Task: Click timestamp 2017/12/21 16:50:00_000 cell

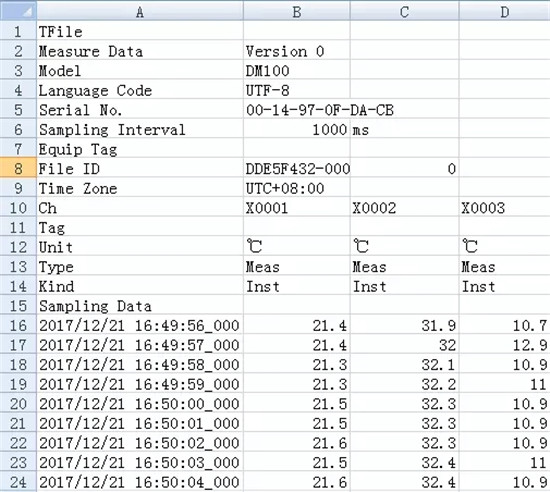Action: pyautogui.click(x=140, y=403)
